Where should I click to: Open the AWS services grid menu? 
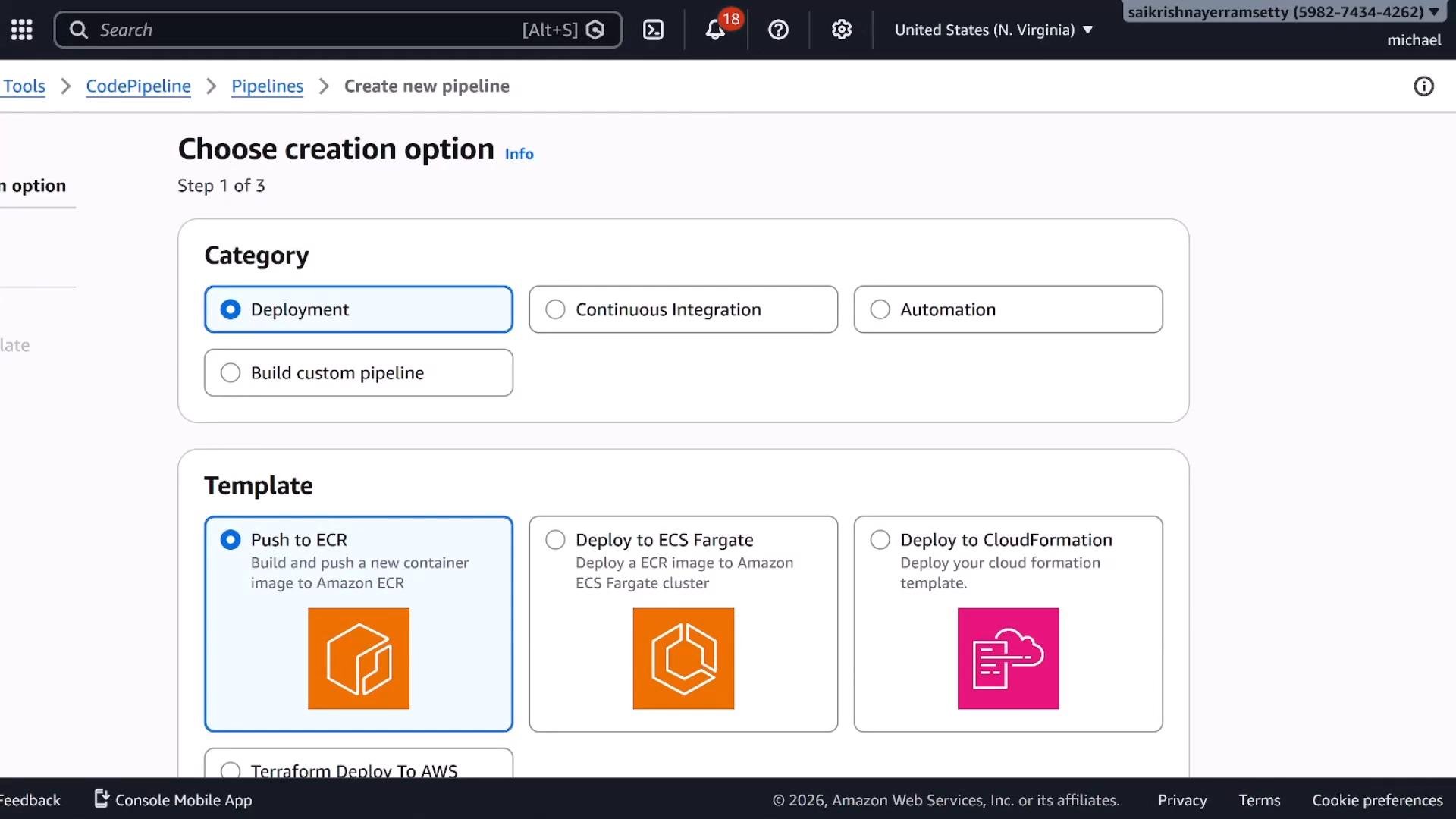tap(21, 30)
